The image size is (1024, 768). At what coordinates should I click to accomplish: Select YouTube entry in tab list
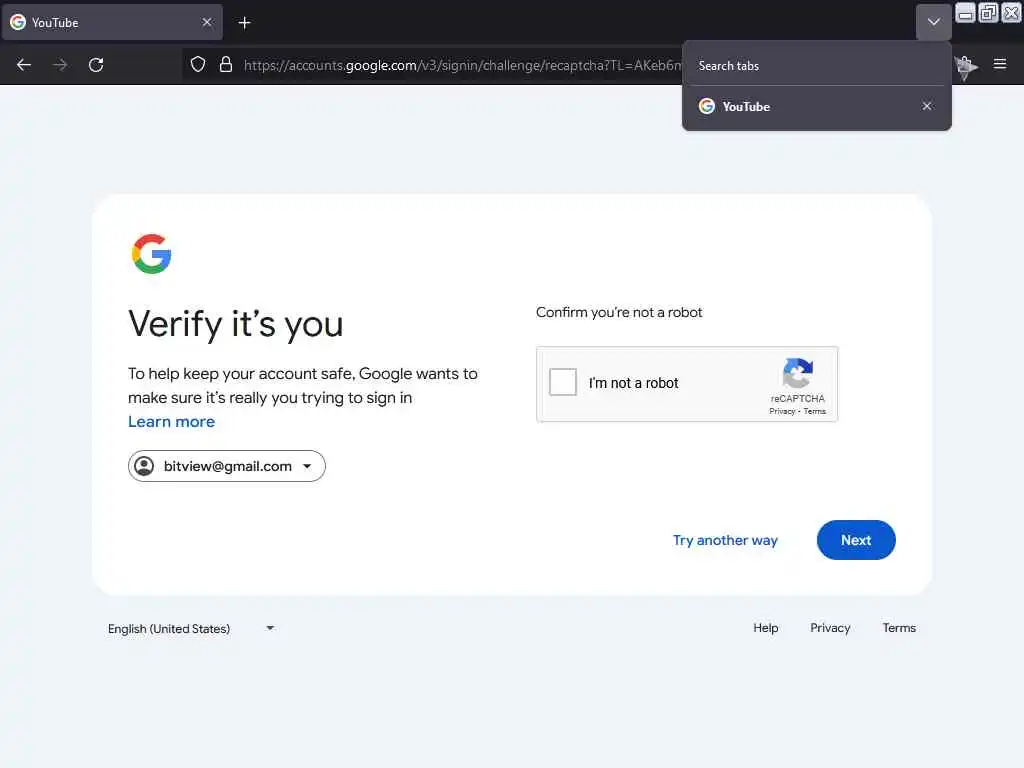[x=803, y=106]
